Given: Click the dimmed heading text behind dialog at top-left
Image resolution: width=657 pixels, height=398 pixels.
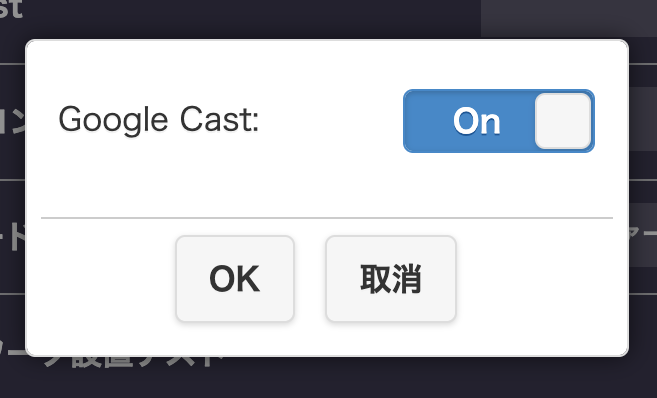Looking at the screenshot, I should tap(10, 9).
